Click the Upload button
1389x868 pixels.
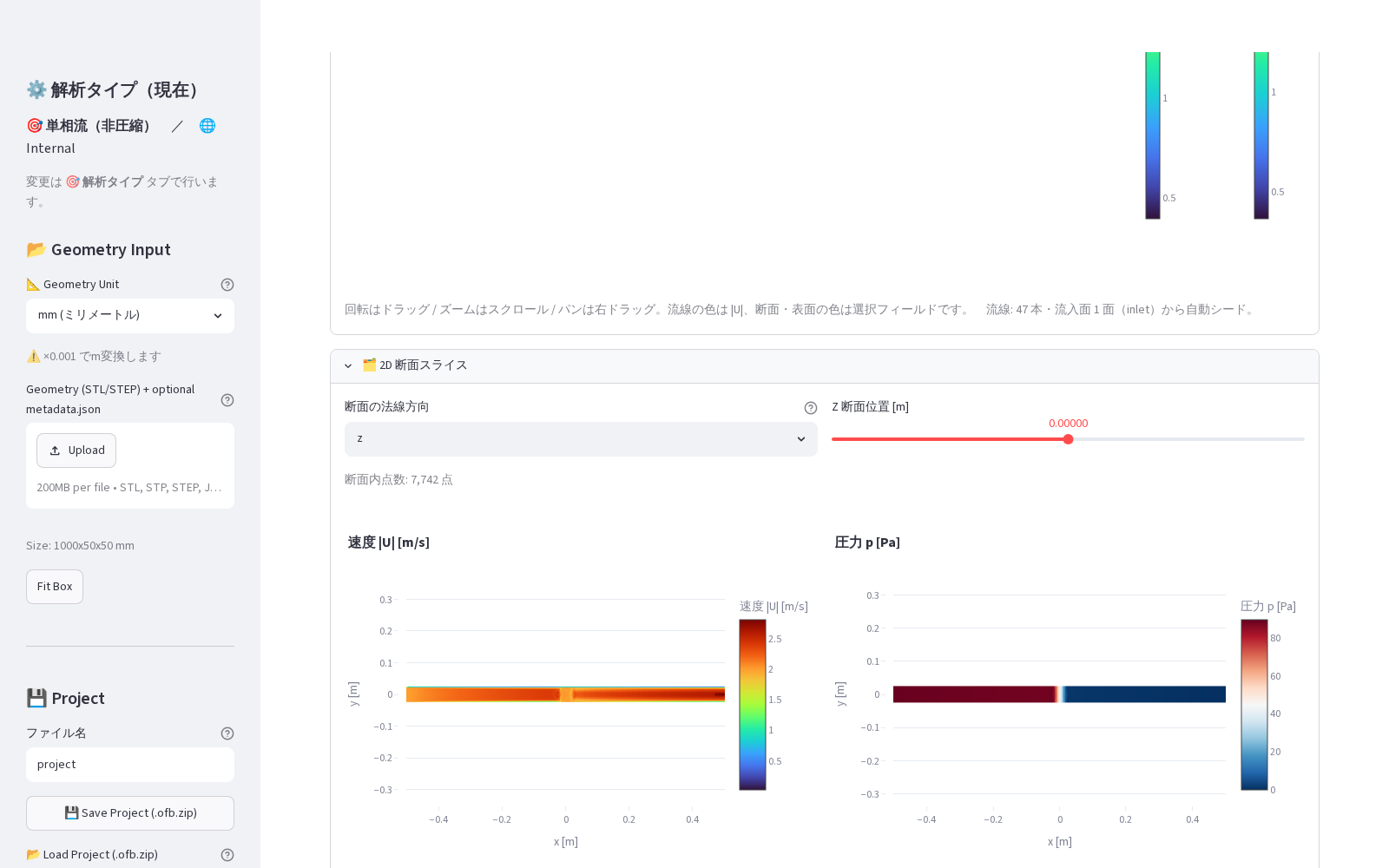76,450
